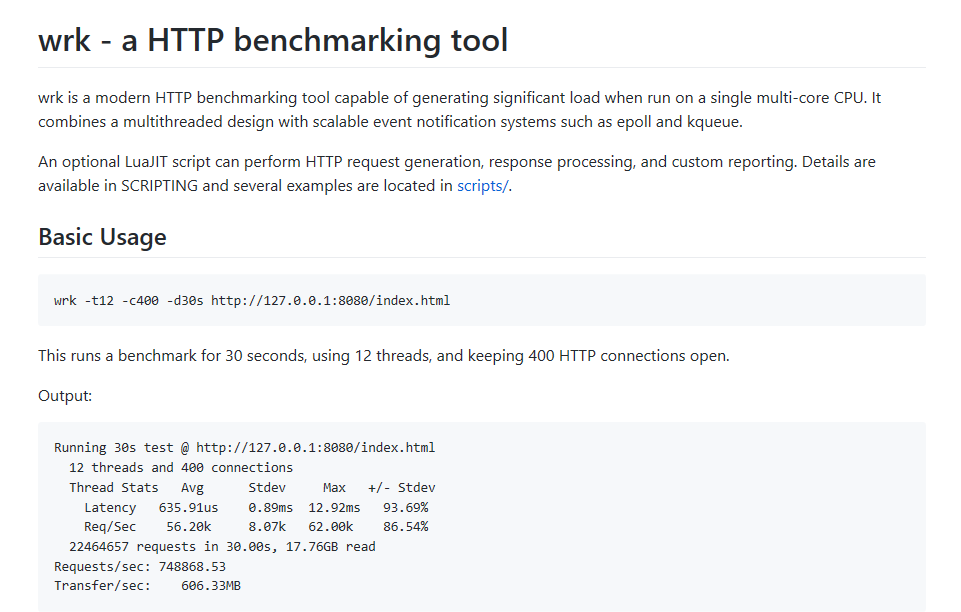Click the "12 threads and 400 connections" line
961x612 pixels.
(181, 467)
